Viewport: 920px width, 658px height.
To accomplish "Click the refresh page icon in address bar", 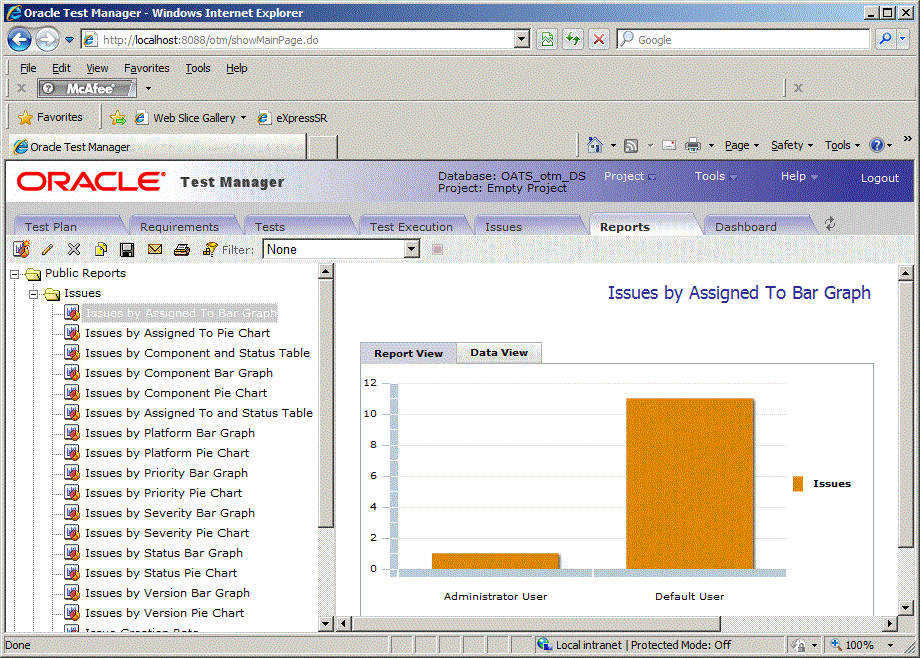I will [573, 39].
